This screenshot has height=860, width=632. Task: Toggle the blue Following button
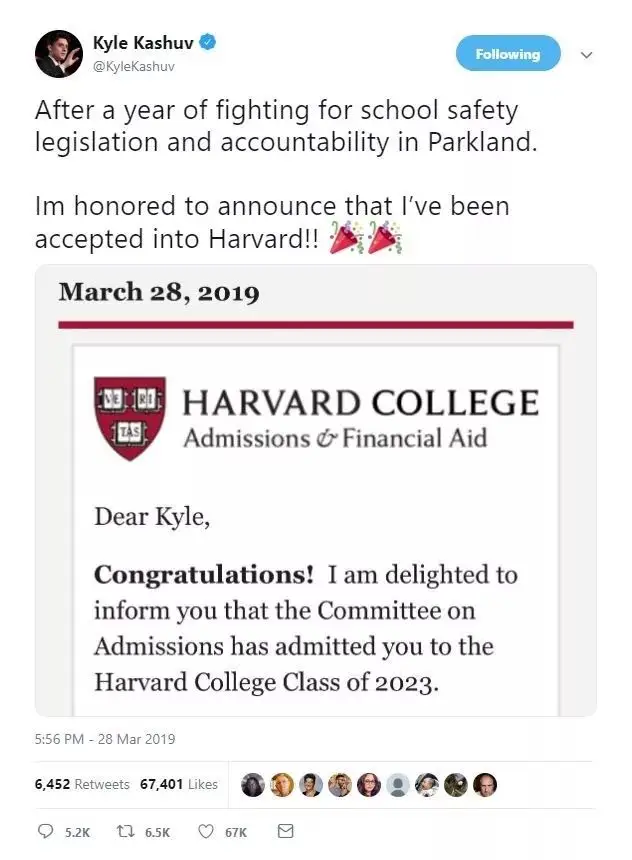(x=507, y=54)
